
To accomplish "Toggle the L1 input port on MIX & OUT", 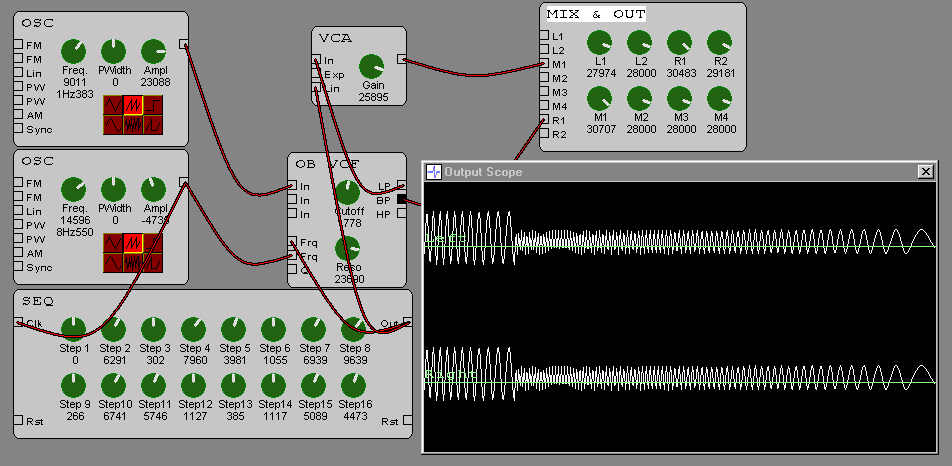I will [x=545, y=36].
